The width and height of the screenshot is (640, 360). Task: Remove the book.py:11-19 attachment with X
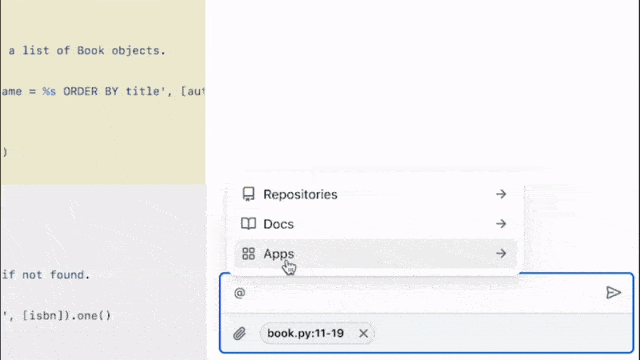(x=363, y=333)
